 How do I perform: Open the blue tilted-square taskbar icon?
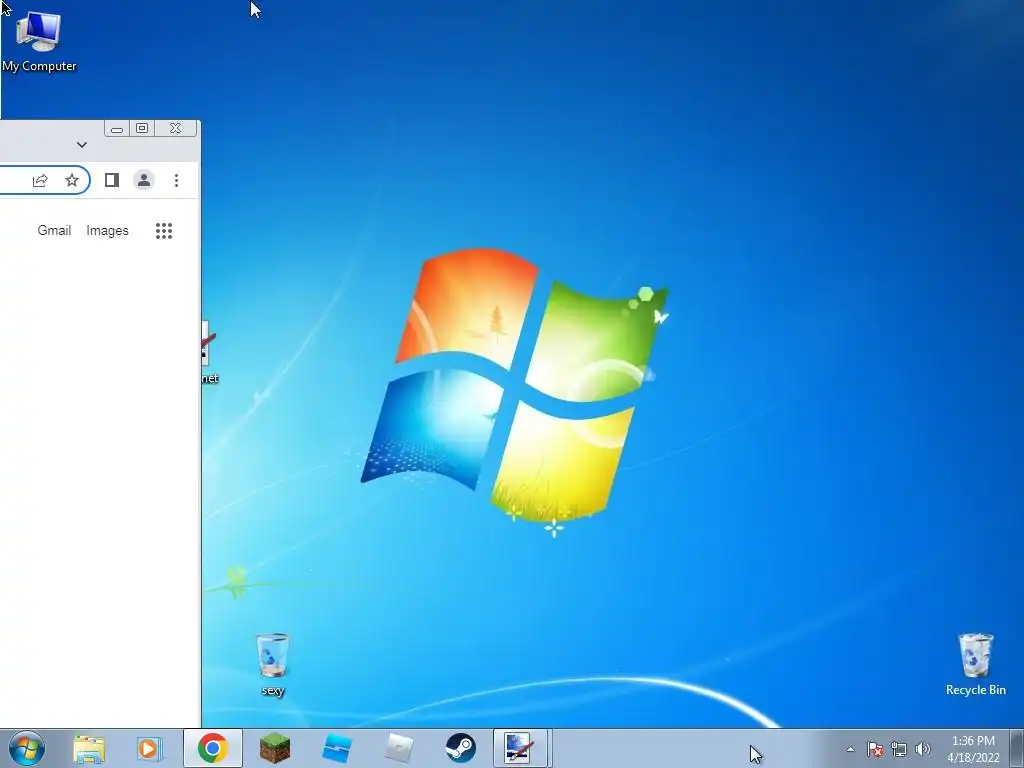[336, 748]
